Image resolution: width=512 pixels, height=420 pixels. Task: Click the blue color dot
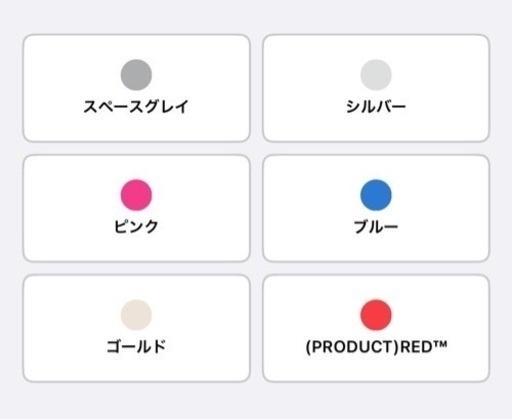point(376,195)
